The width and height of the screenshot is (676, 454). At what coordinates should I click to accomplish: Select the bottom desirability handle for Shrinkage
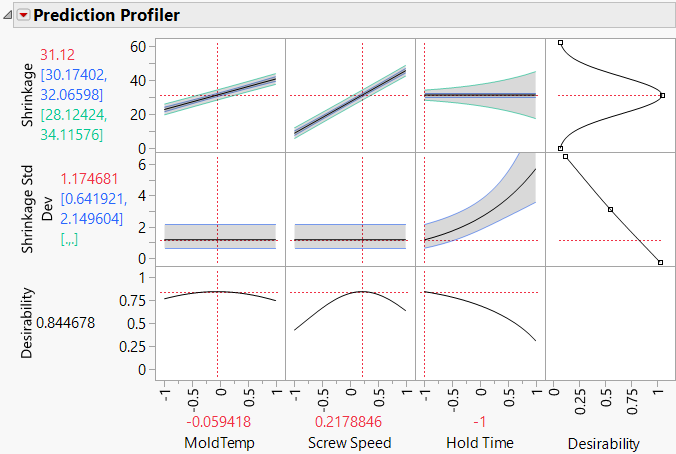[x=560, y=148]
